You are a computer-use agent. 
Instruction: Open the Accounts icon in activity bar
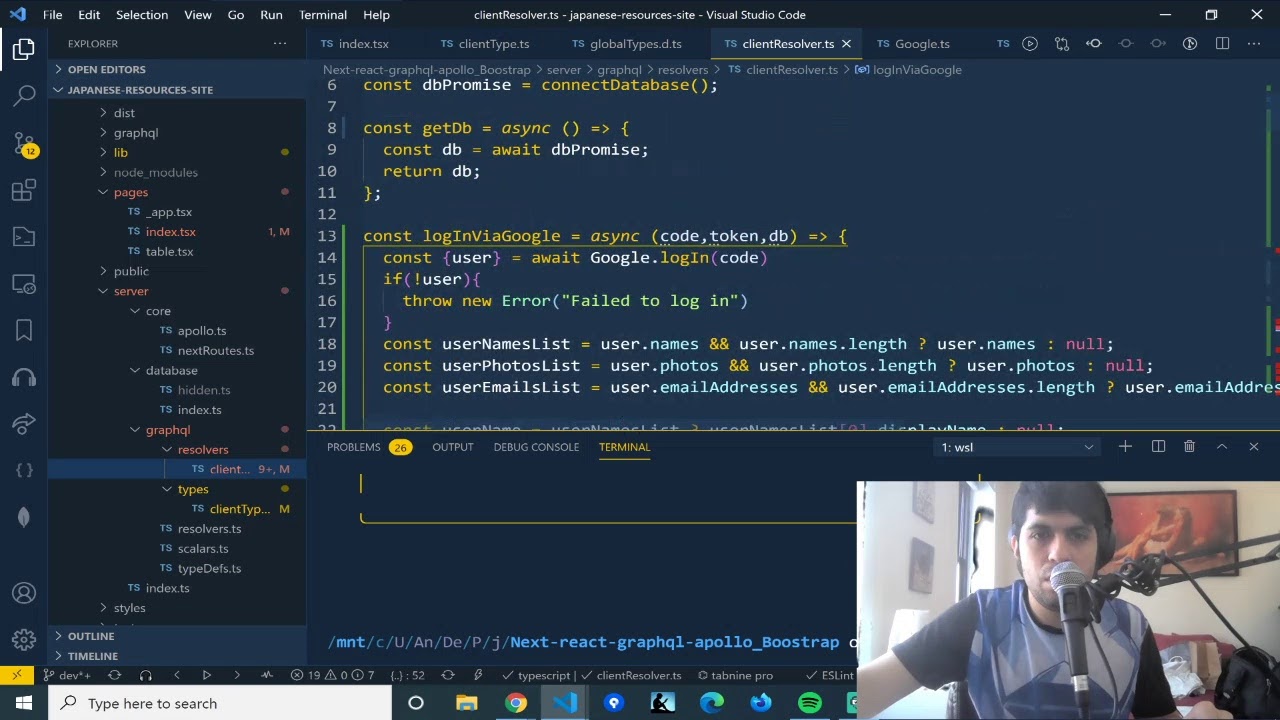(x=24, y=593)
